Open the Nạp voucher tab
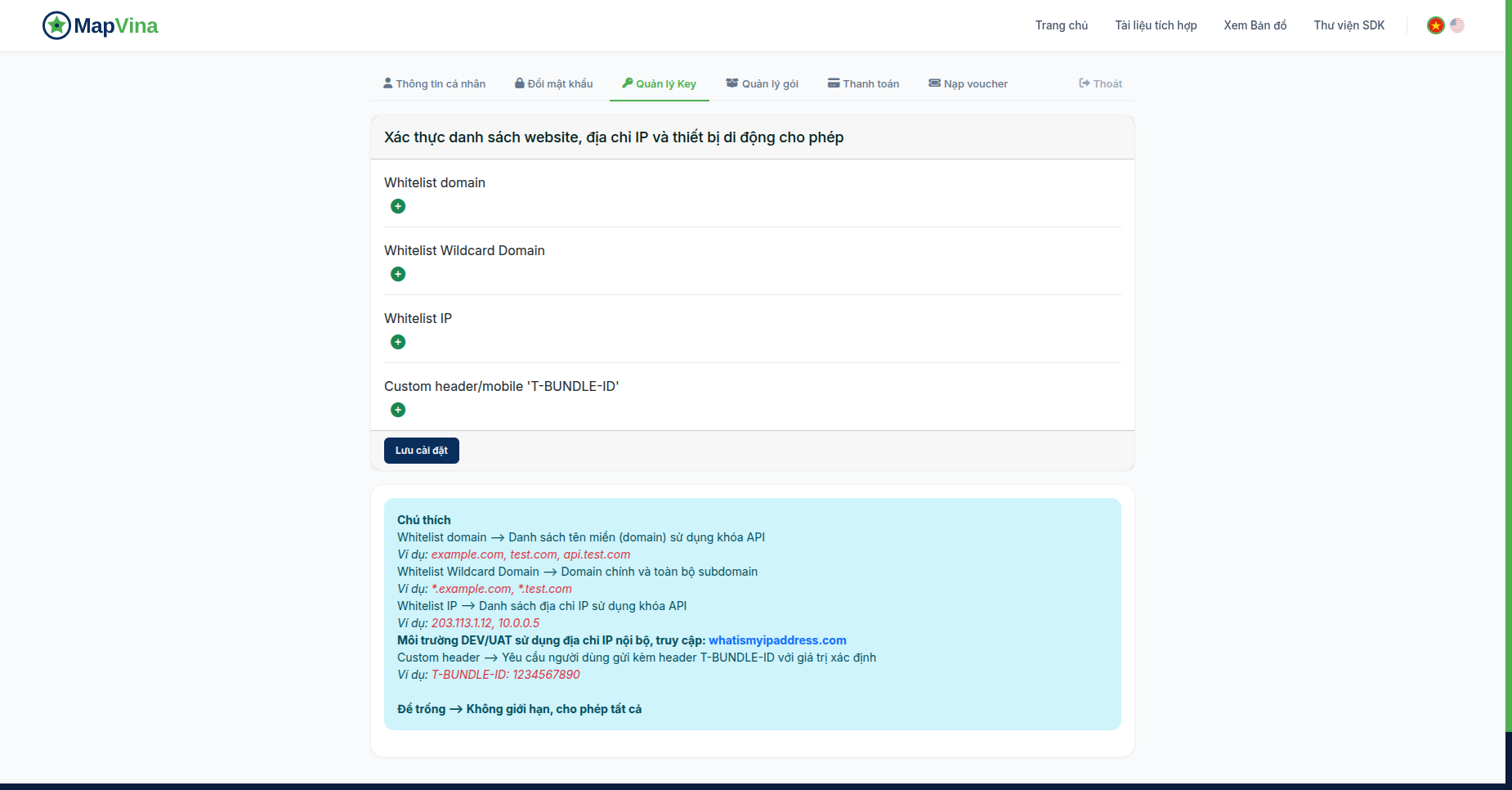Image resolution: width=1512 pixels, height=790 pixels. 968,83
